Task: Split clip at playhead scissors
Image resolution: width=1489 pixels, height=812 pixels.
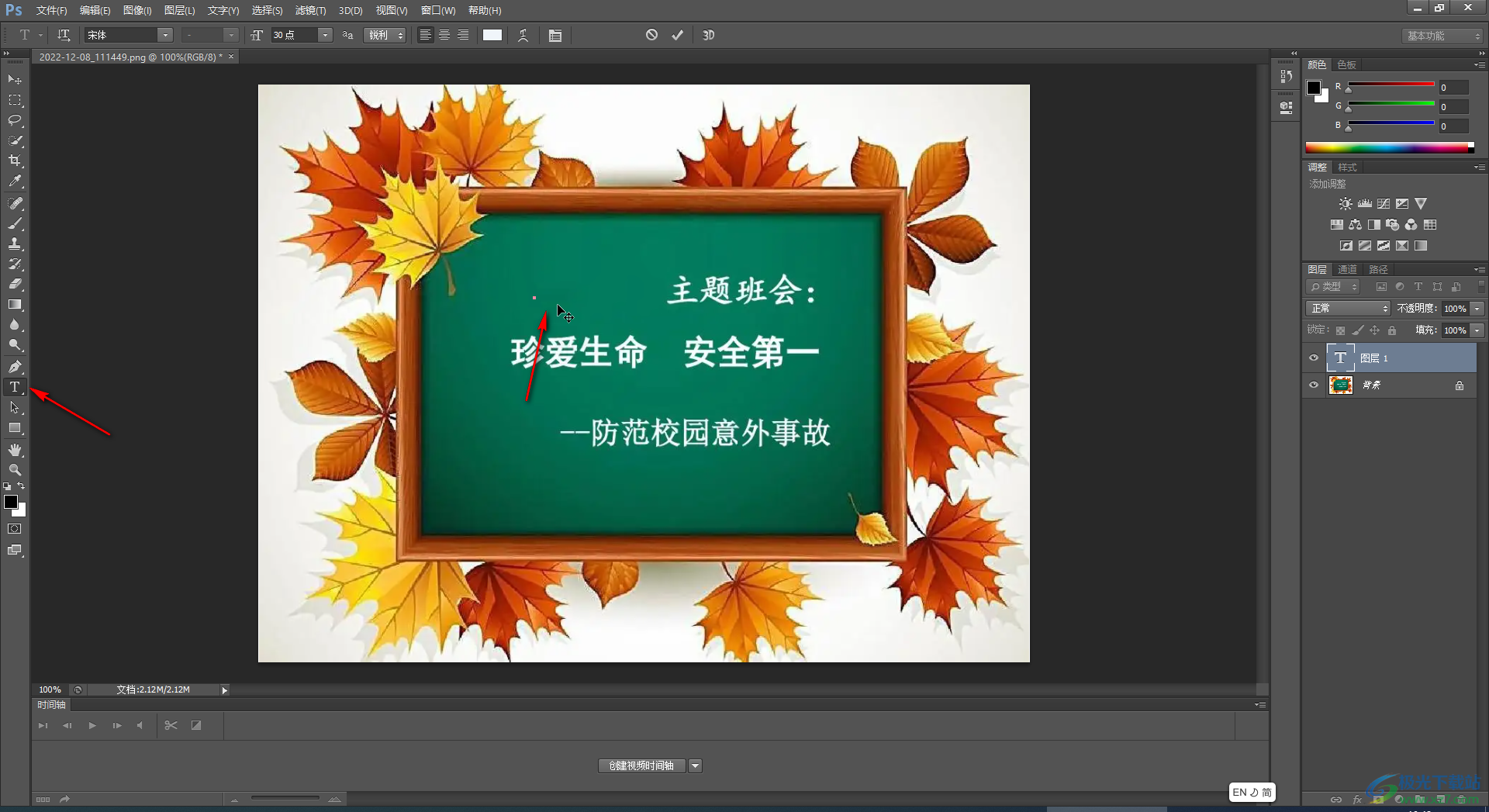Action: click(171, 725)
